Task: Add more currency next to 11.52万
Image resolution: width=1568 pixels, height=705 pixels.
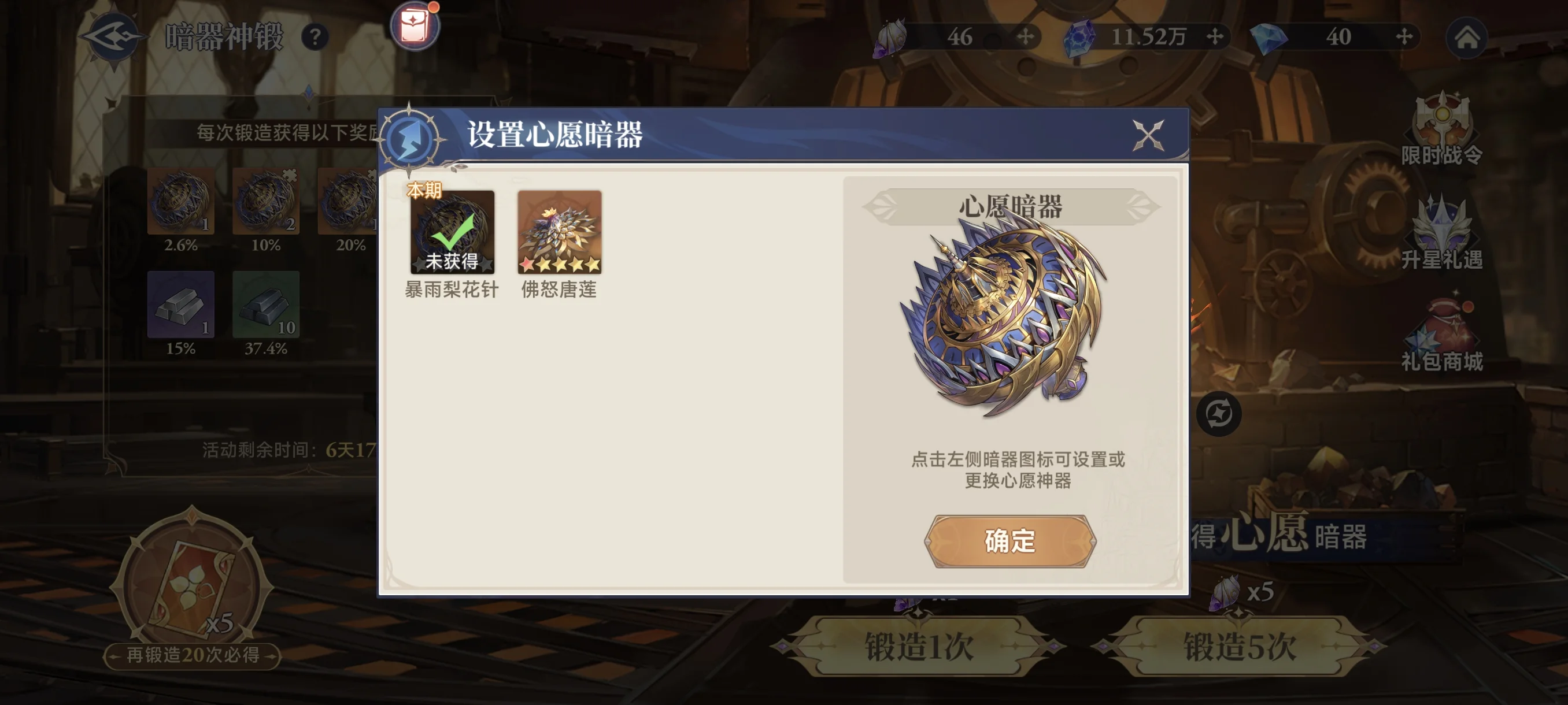Action: pos(1215,37)
